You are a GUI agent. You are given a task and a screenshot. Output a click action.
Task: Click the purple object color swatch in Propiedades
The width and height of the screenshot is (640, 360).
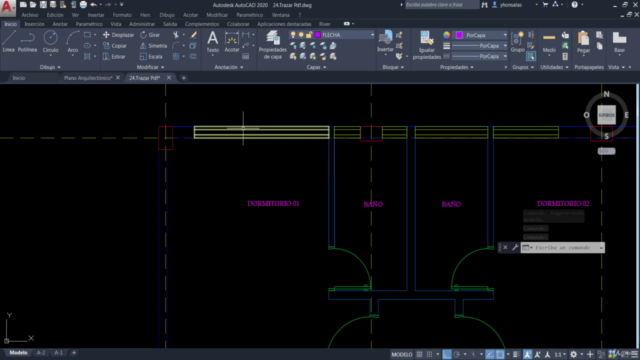[459, 35]
